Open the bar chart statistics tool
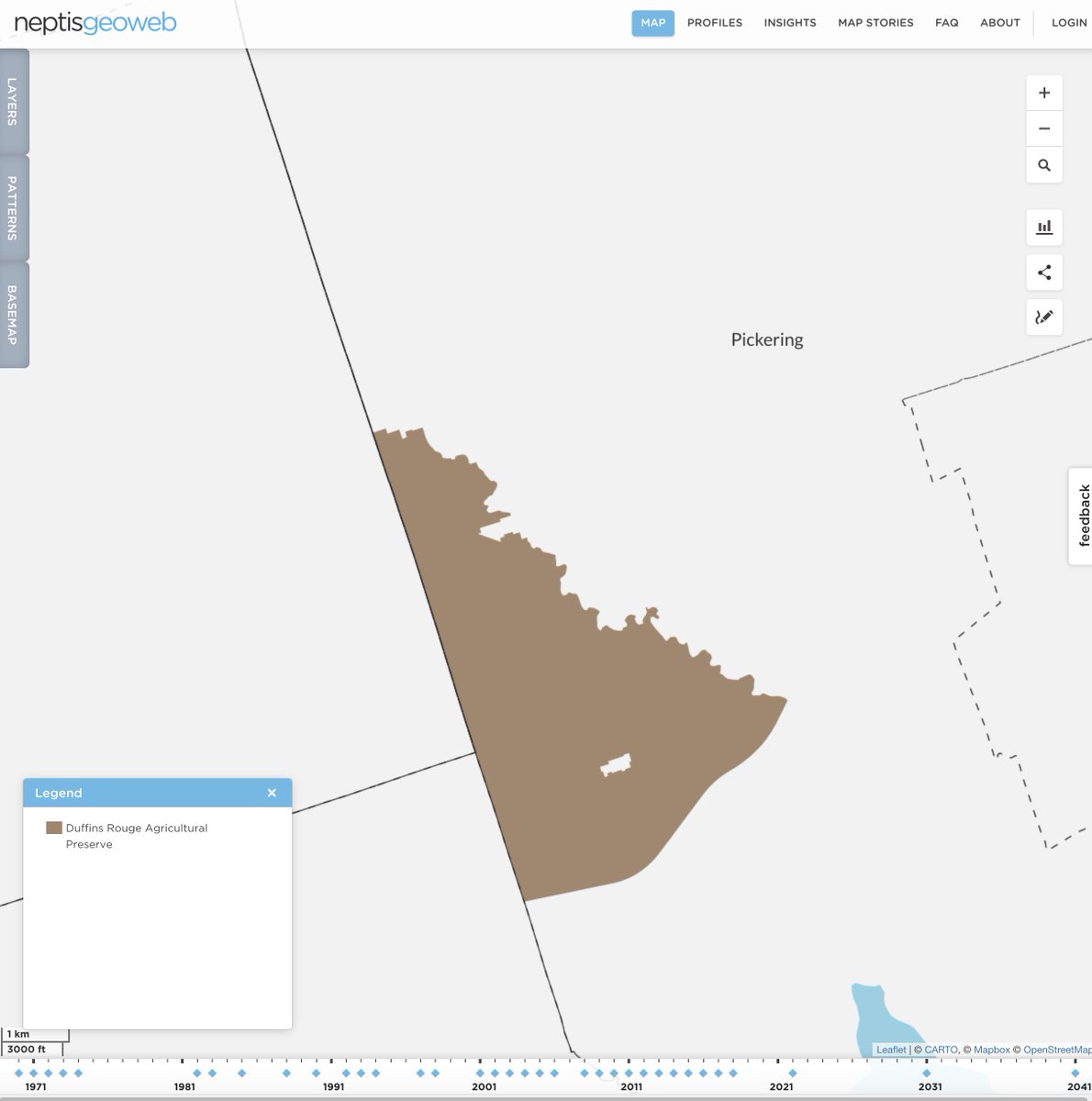This screenshot has height=1101, width=1092. (1044, 227)
